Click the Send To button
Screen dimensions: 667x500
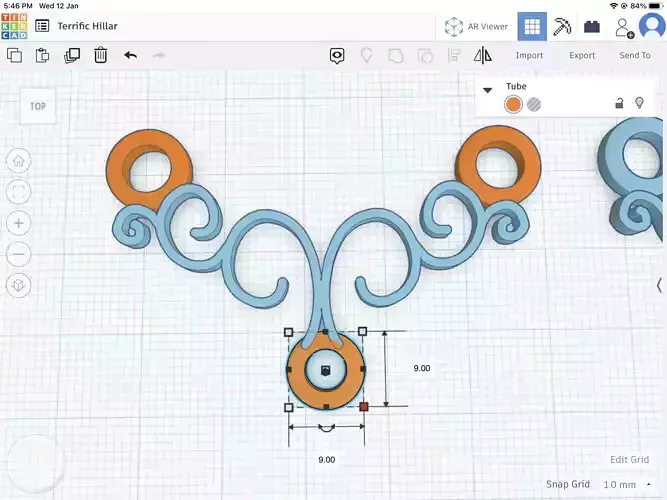(x=635, y=55)
